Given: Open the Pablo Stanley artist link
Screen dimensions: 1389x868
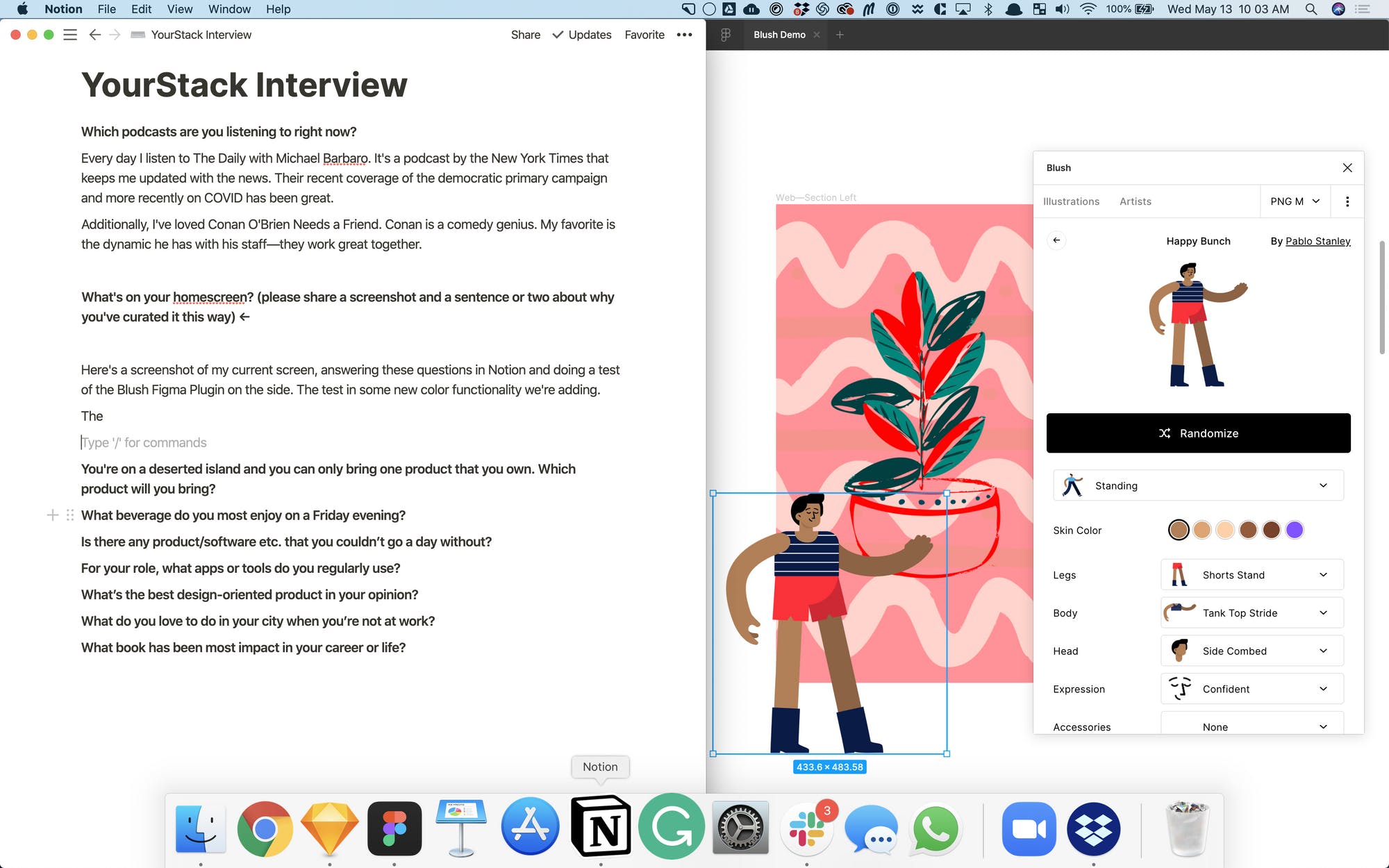Looking at the screenshot, I should pyautogui.click(x=1317, y=241).
